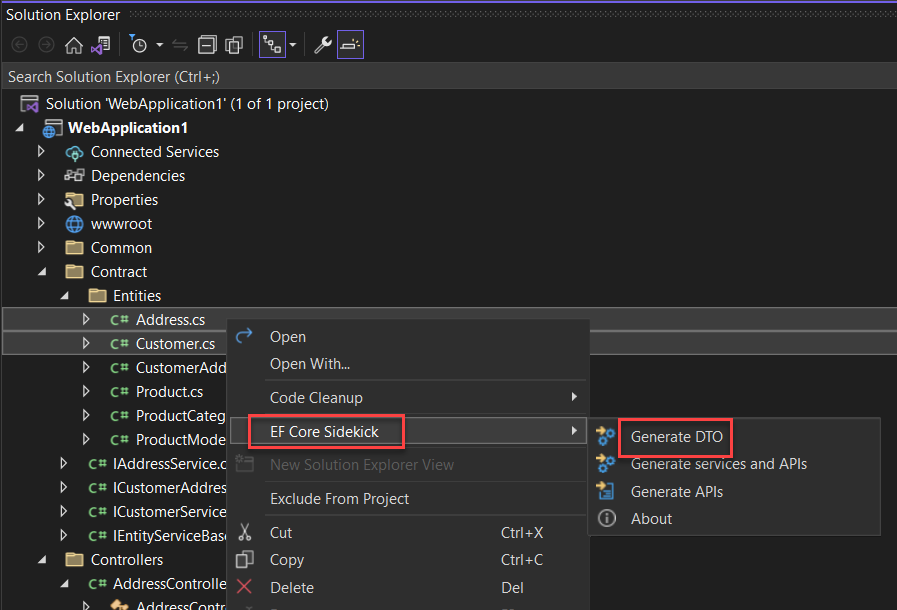Collapse the Entities folder
897x610 pixels.
tap(65, 296)
